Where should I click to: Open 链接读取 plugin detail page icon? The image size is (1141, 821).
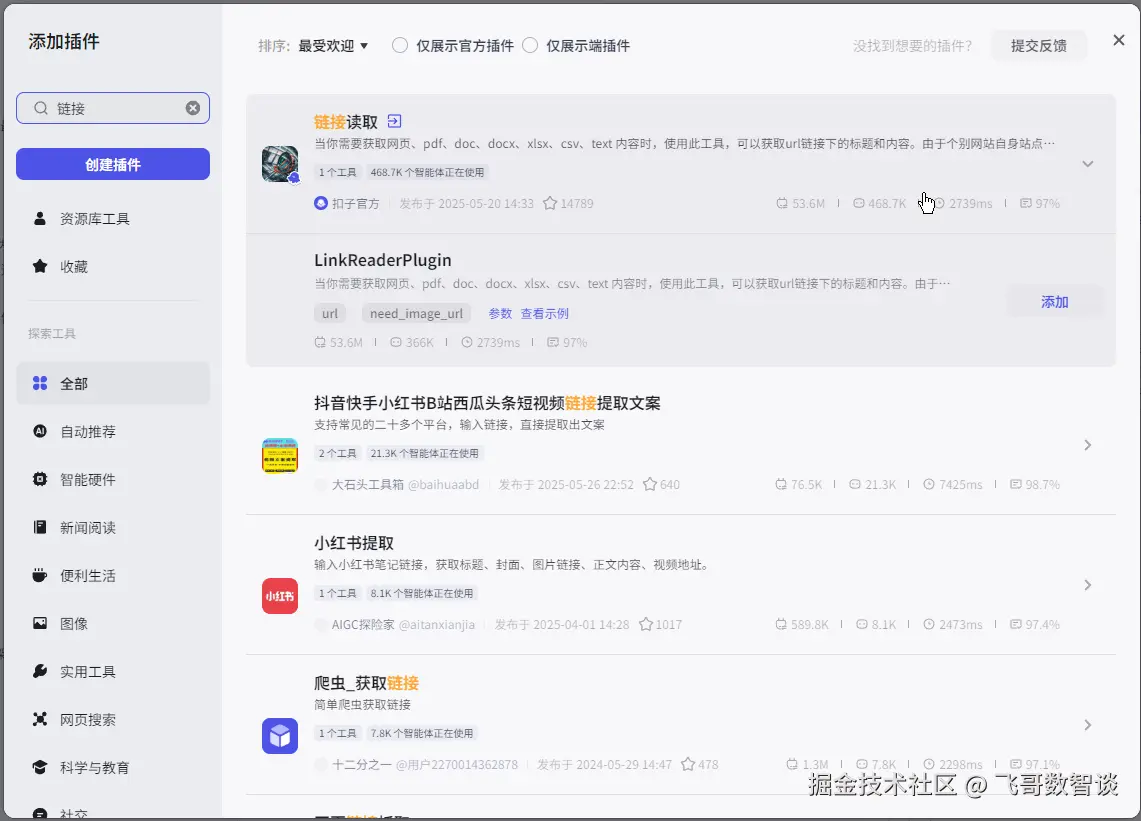tap(394, 122)
